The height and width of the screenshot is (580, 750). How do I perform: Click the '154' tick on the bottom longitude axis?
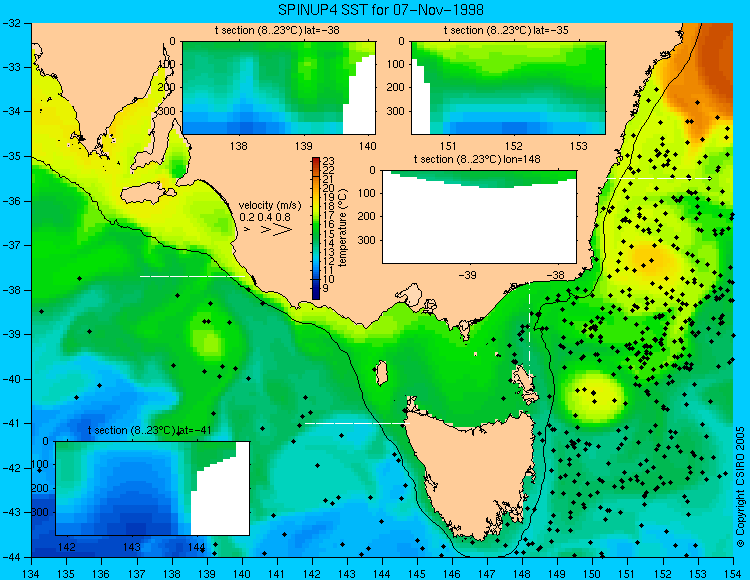[x=733, y=574]
